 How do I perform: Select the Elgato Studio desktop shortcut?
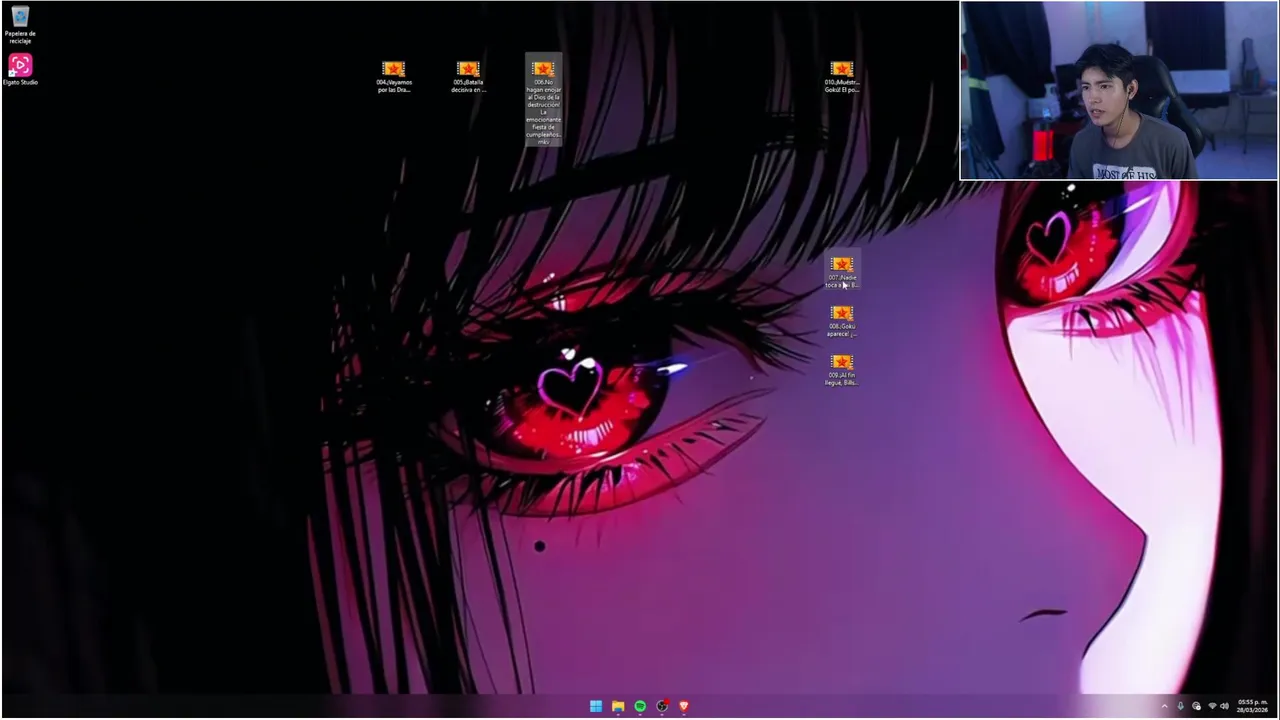(x=20, y=70)
